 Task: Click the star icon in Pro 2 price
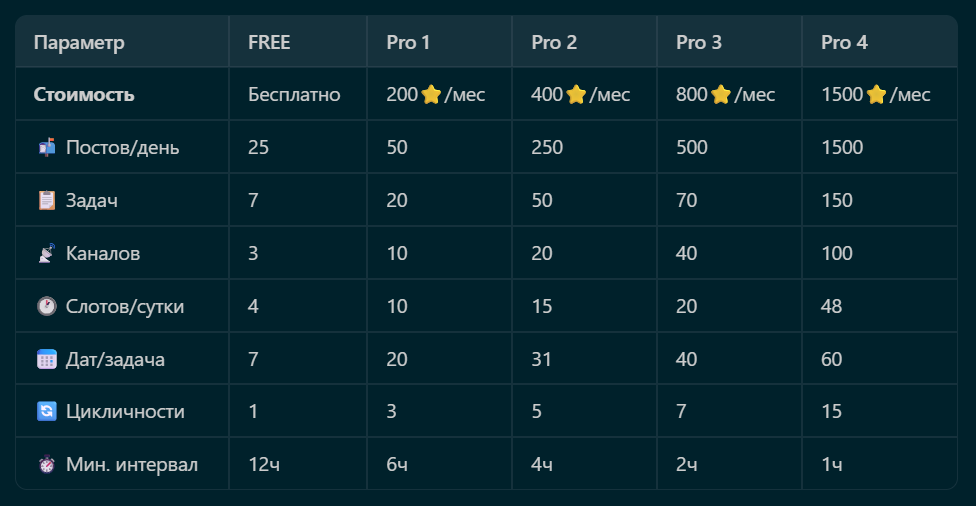click(x=576, y=95)
